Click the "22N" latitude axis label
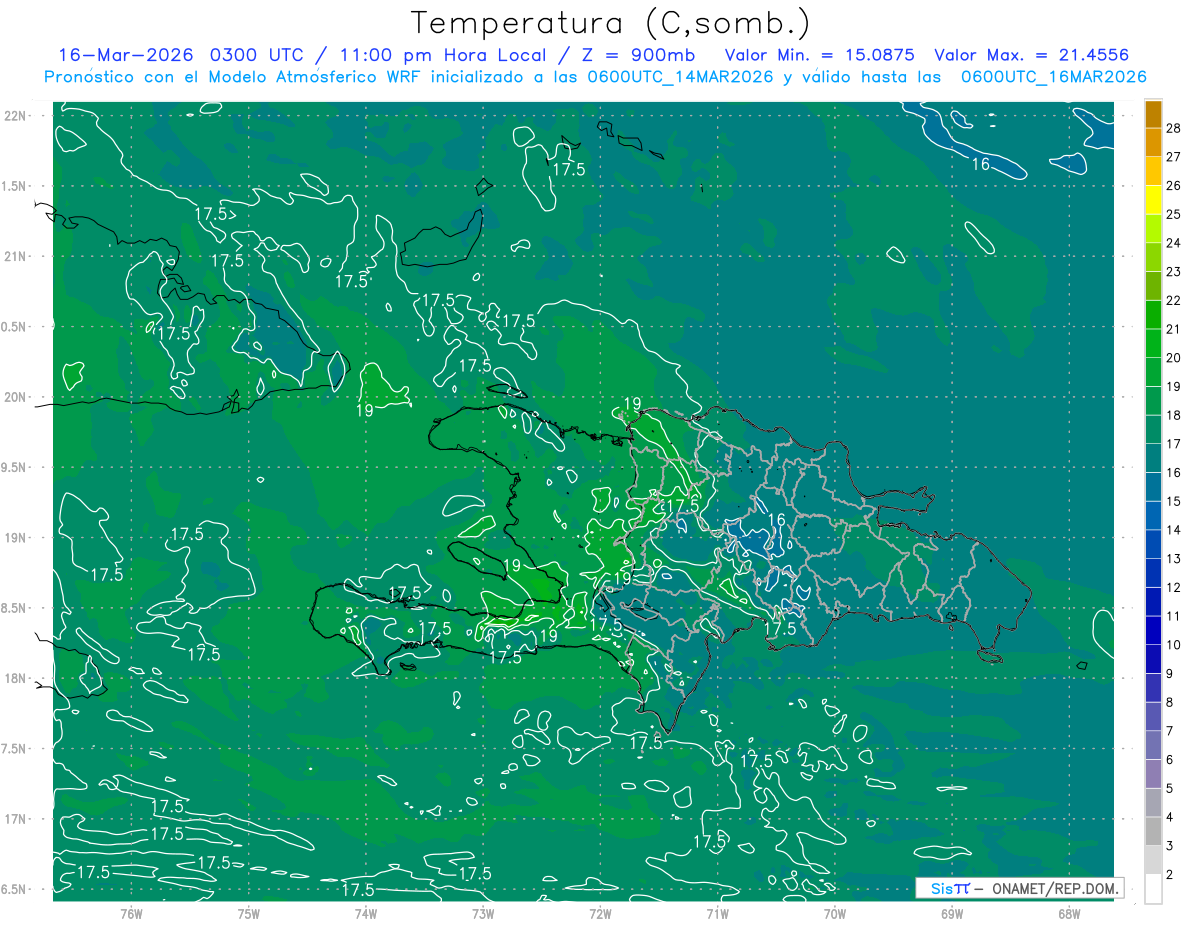 pyautogui.click(x=16, y=116)
